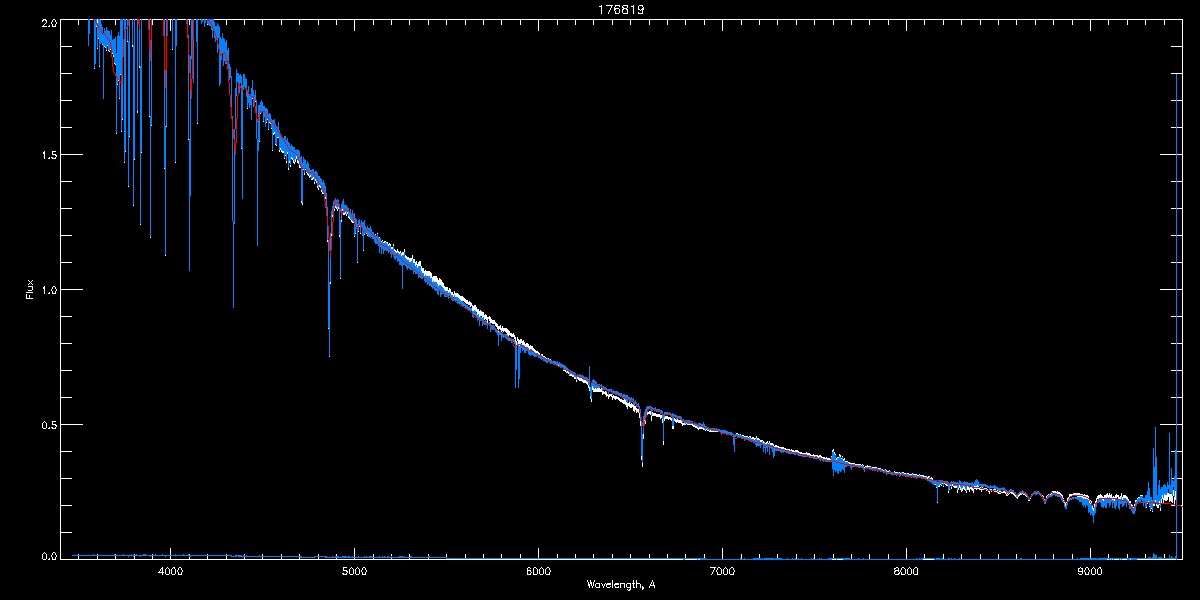Image resolution: width=1200 pixels, height=600 pixels.
Task: Click the plot title 176819
Action: point(621,10)
